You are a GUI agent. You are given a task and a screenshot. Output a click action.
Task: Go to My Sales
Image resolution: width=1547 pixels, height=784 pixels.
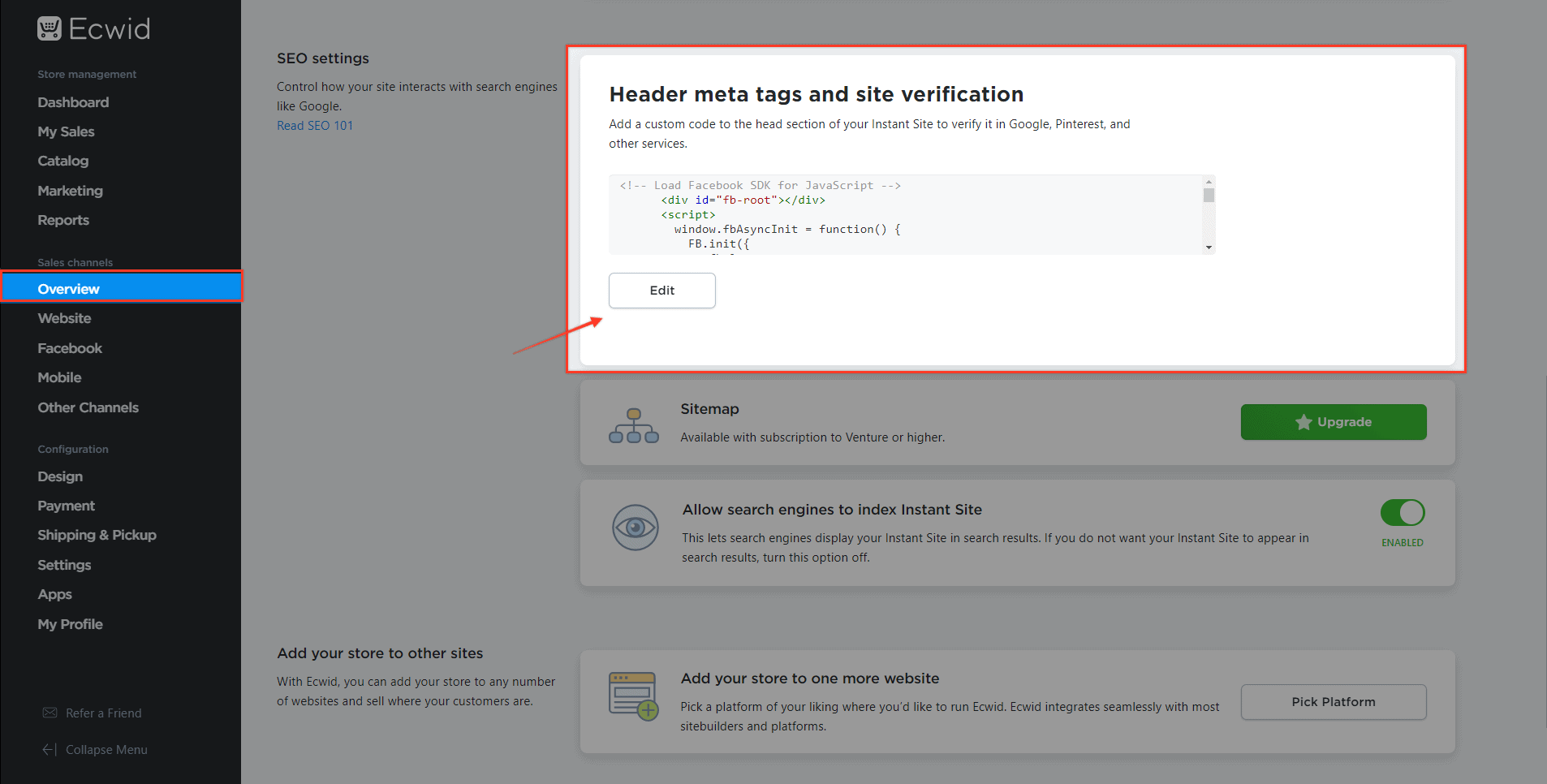coord(66,131)
